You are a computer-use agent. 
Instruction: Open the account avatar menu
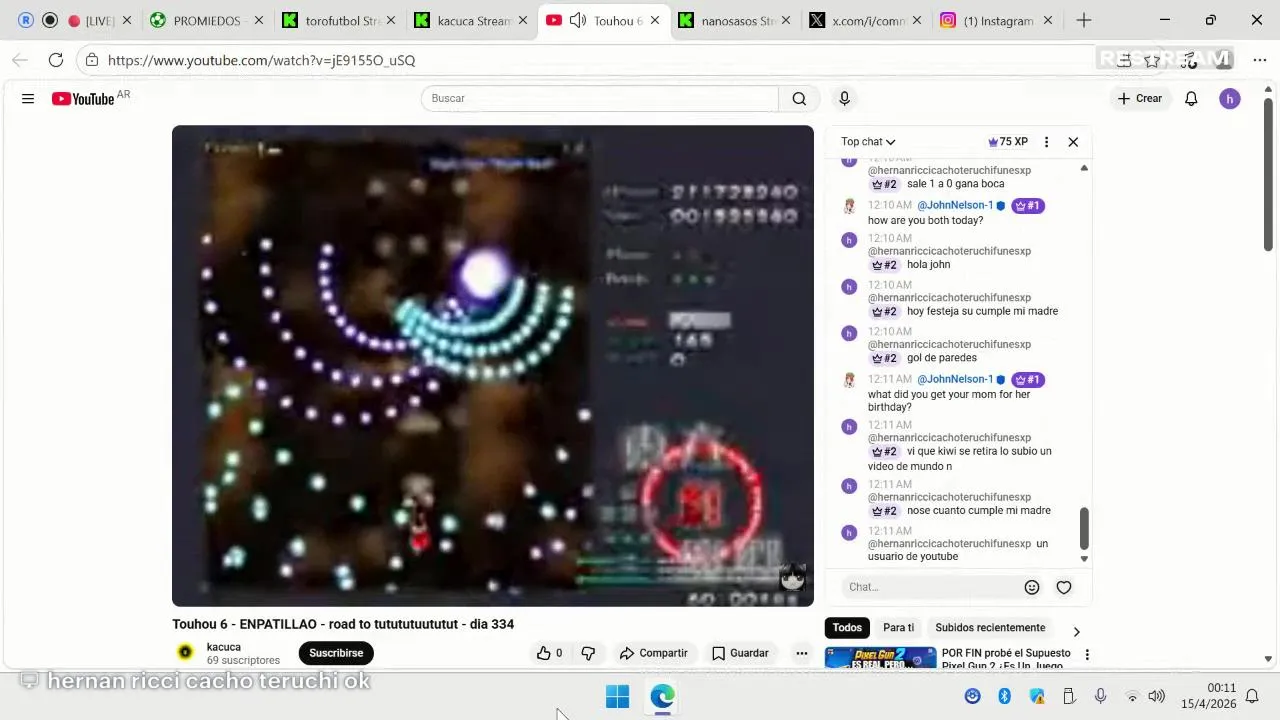pos(1230,98)
